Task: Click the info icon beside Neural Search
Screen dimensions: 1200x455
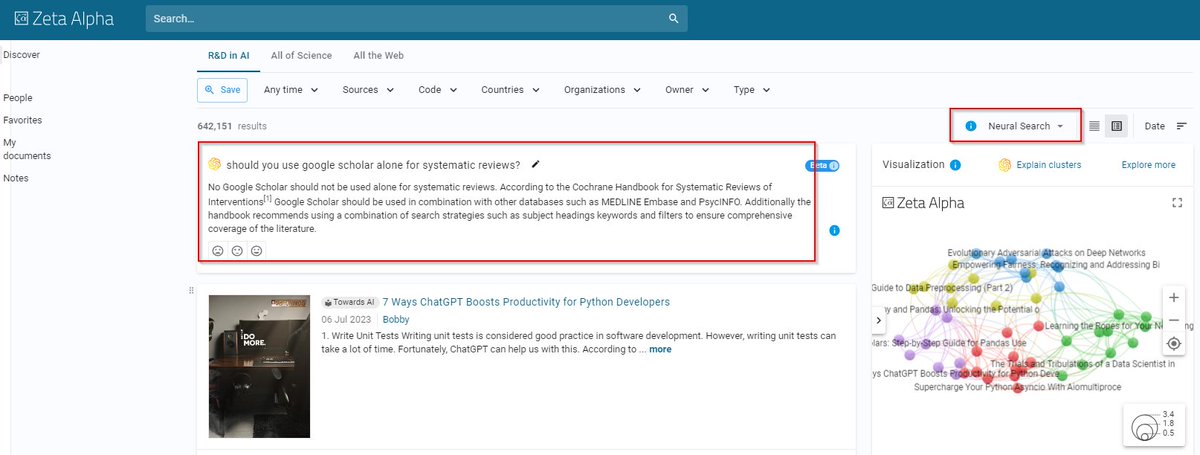Action: pyautogui.click(x=970, y=127)
